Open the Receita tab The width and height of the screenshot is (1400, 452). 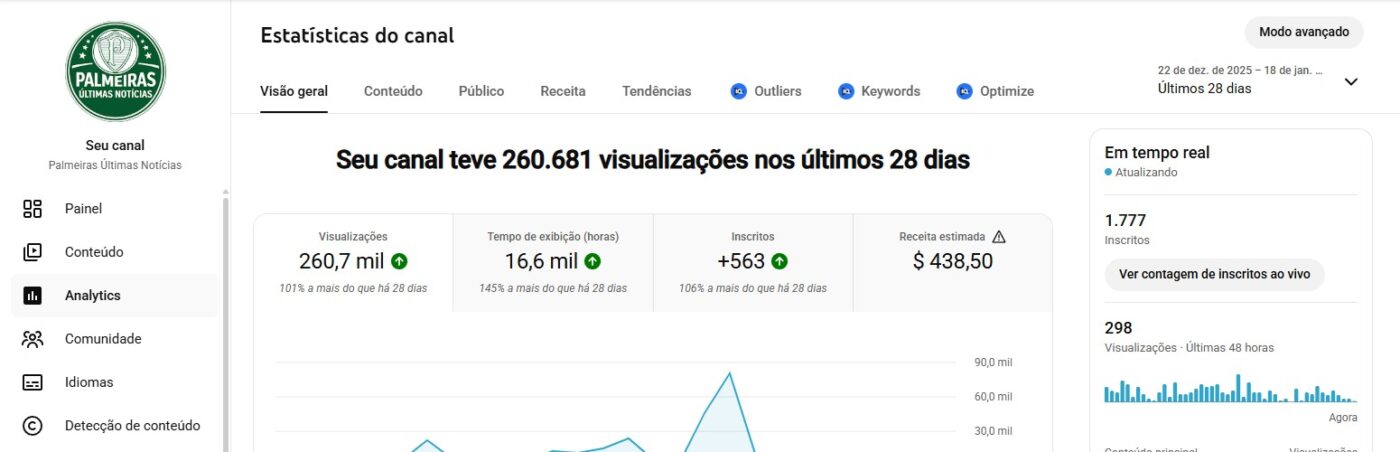coord(563,91)
